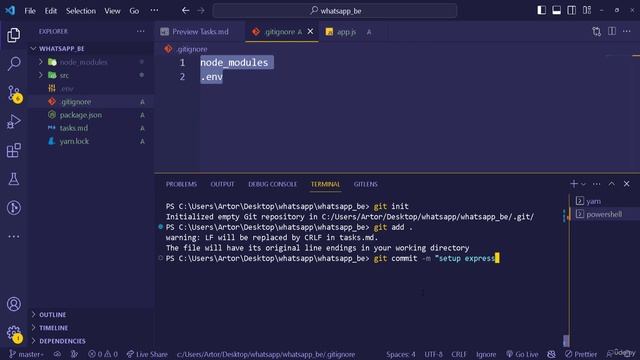Viewport: 640px width, 360px height.
Task: Switch to Preview Tasks.md tab
Action: (x=200, y=31)
